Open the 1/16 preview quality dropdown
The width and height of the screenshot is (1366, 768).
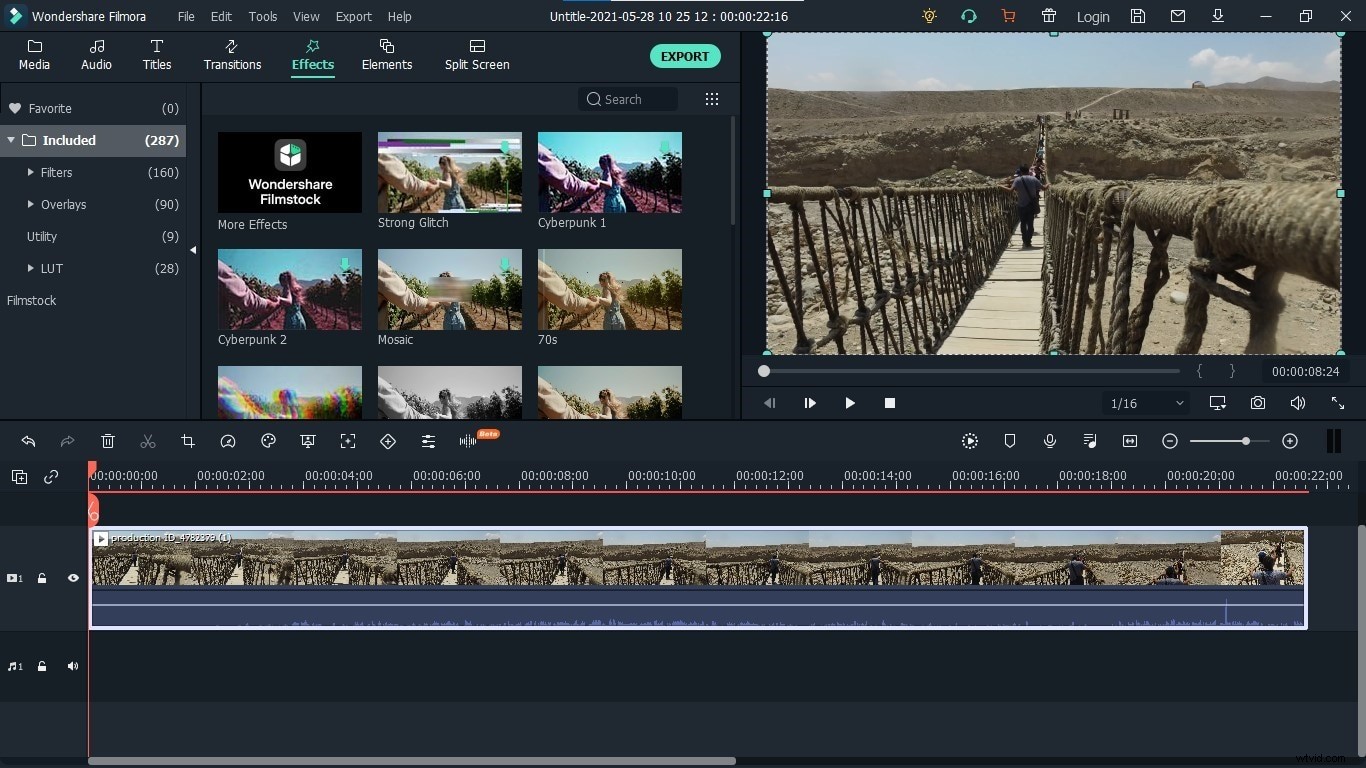pyautogui.click(x=1144, y=403)
